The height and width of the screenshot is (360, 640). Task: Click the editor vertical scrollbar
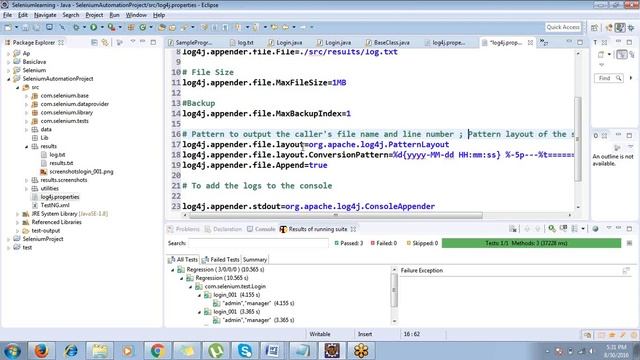click(578, 139)
